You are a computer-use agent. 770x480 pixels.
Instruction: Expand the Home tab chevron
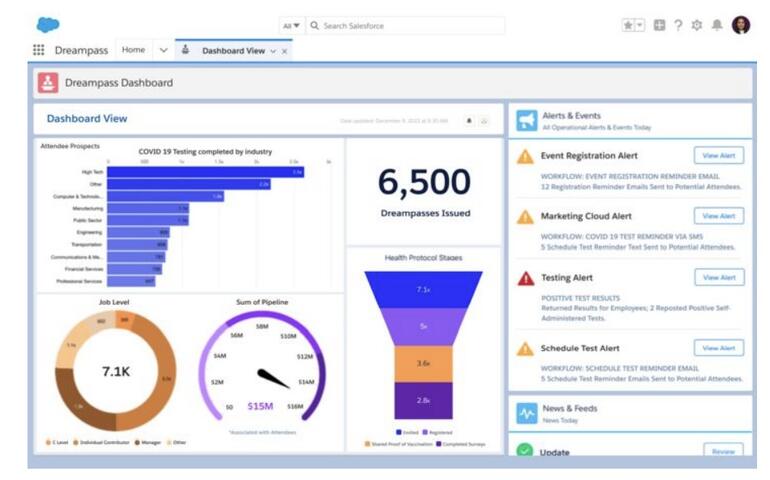point(164,50)
